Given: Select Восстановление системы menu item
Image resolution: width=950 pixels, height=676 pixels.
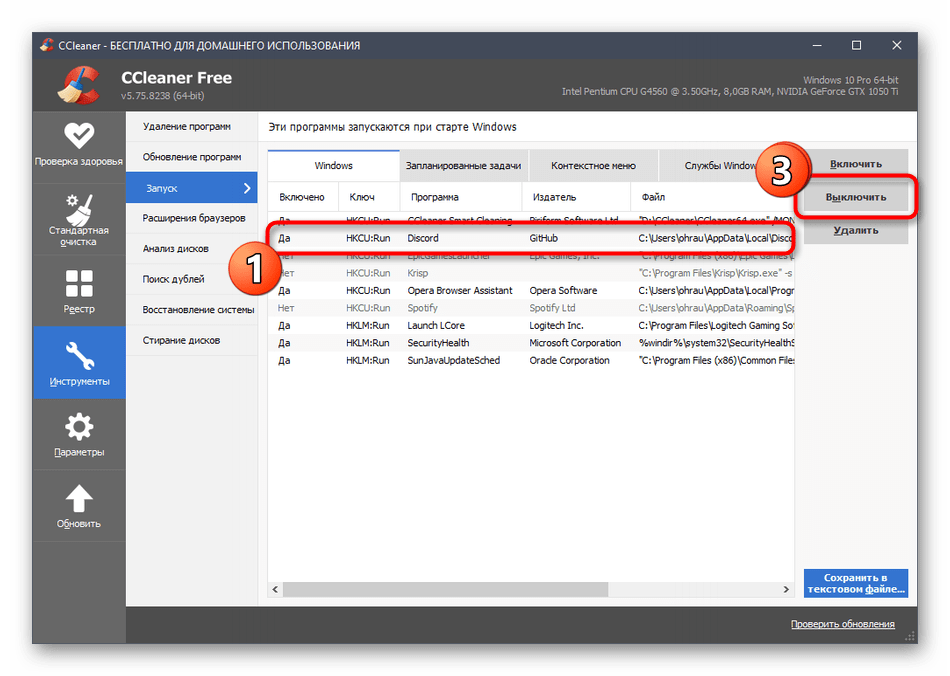Looking at the screenshot, I should [x=191, y=310].
